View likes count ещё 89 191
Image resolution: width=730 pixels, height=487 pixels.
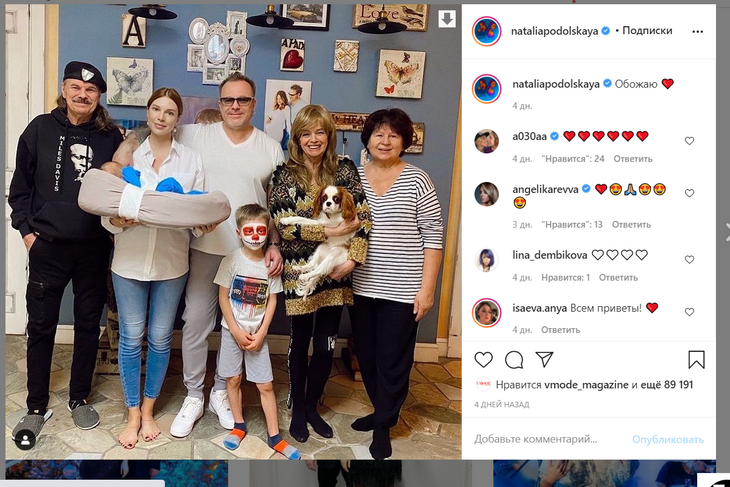point(667,385)
